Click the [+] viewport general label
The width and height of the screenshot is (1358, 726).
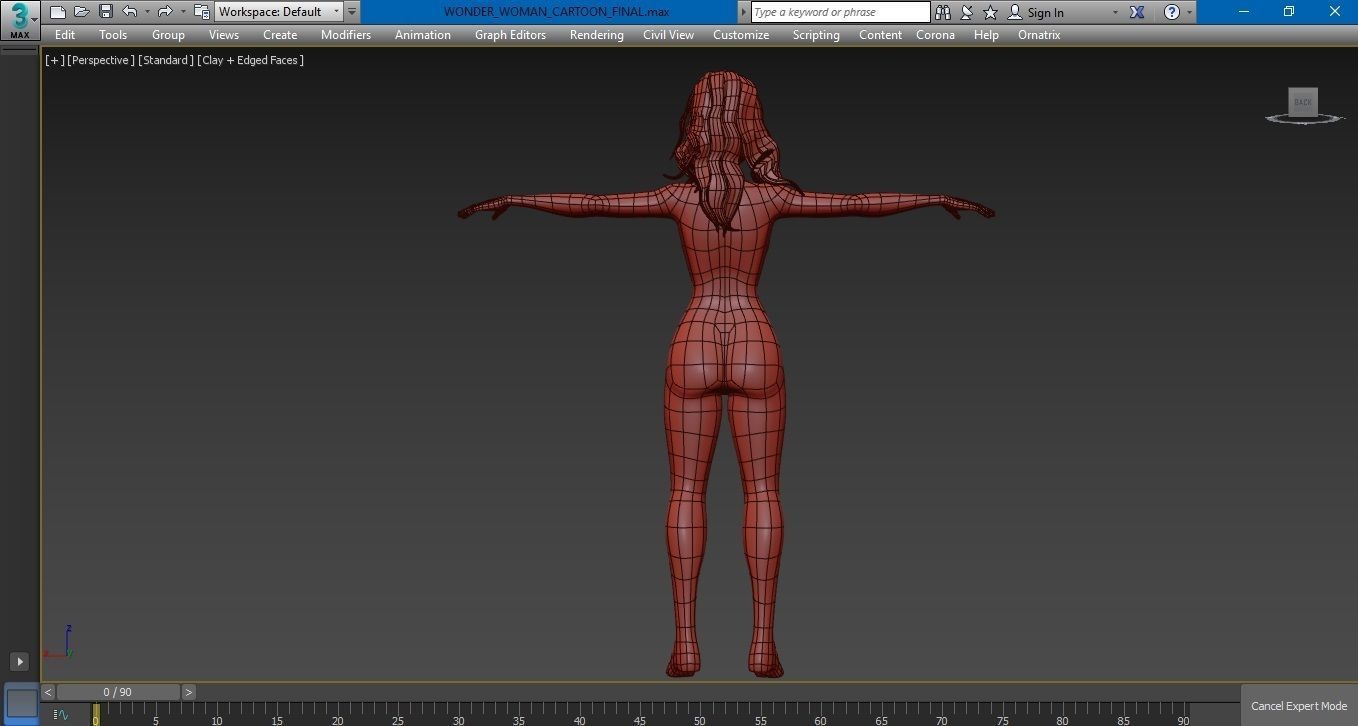tap(54, 60)
